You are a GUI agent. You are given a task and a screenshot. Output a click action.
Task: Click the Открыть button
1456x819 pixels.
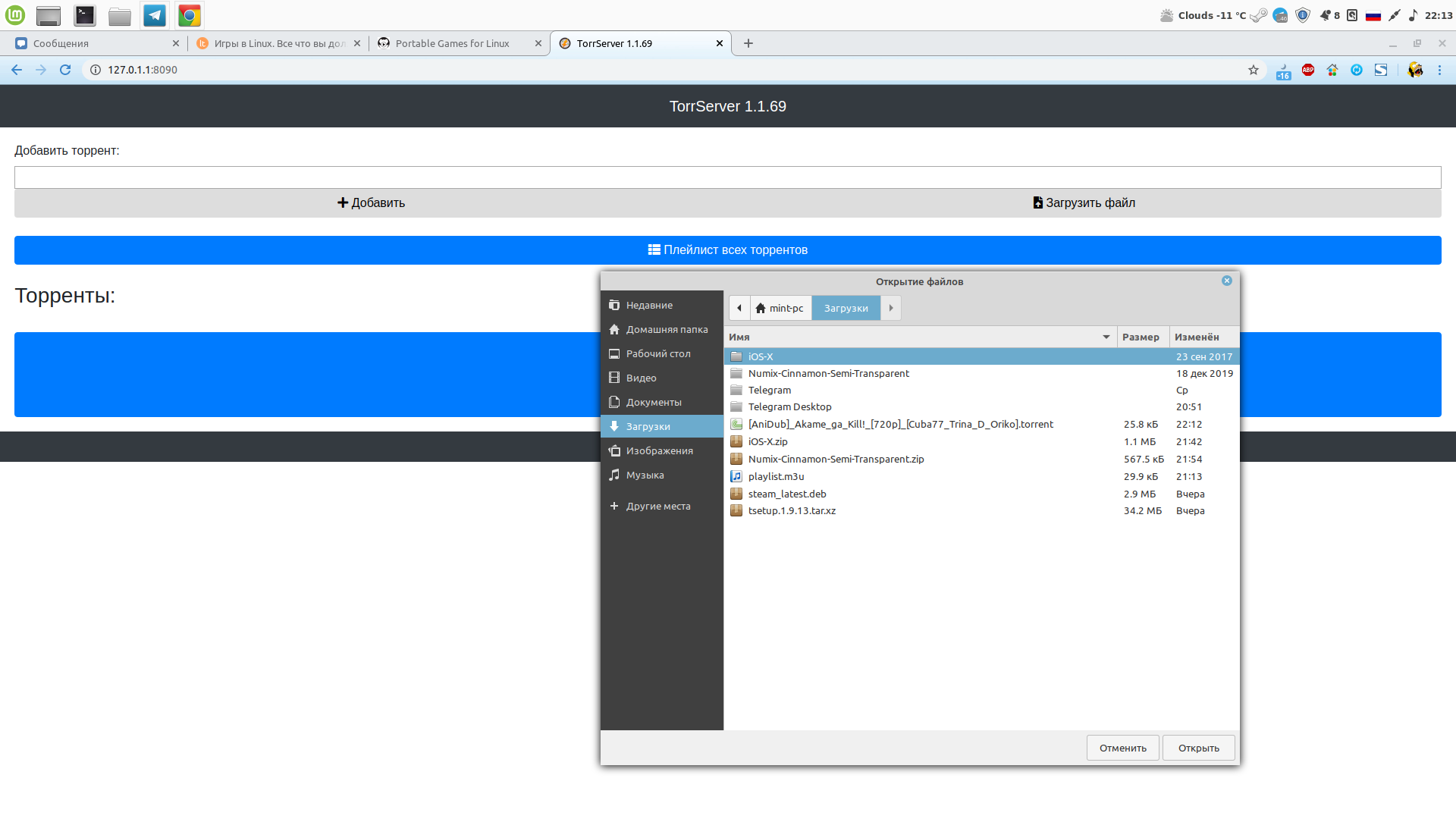pos(1198,748)
